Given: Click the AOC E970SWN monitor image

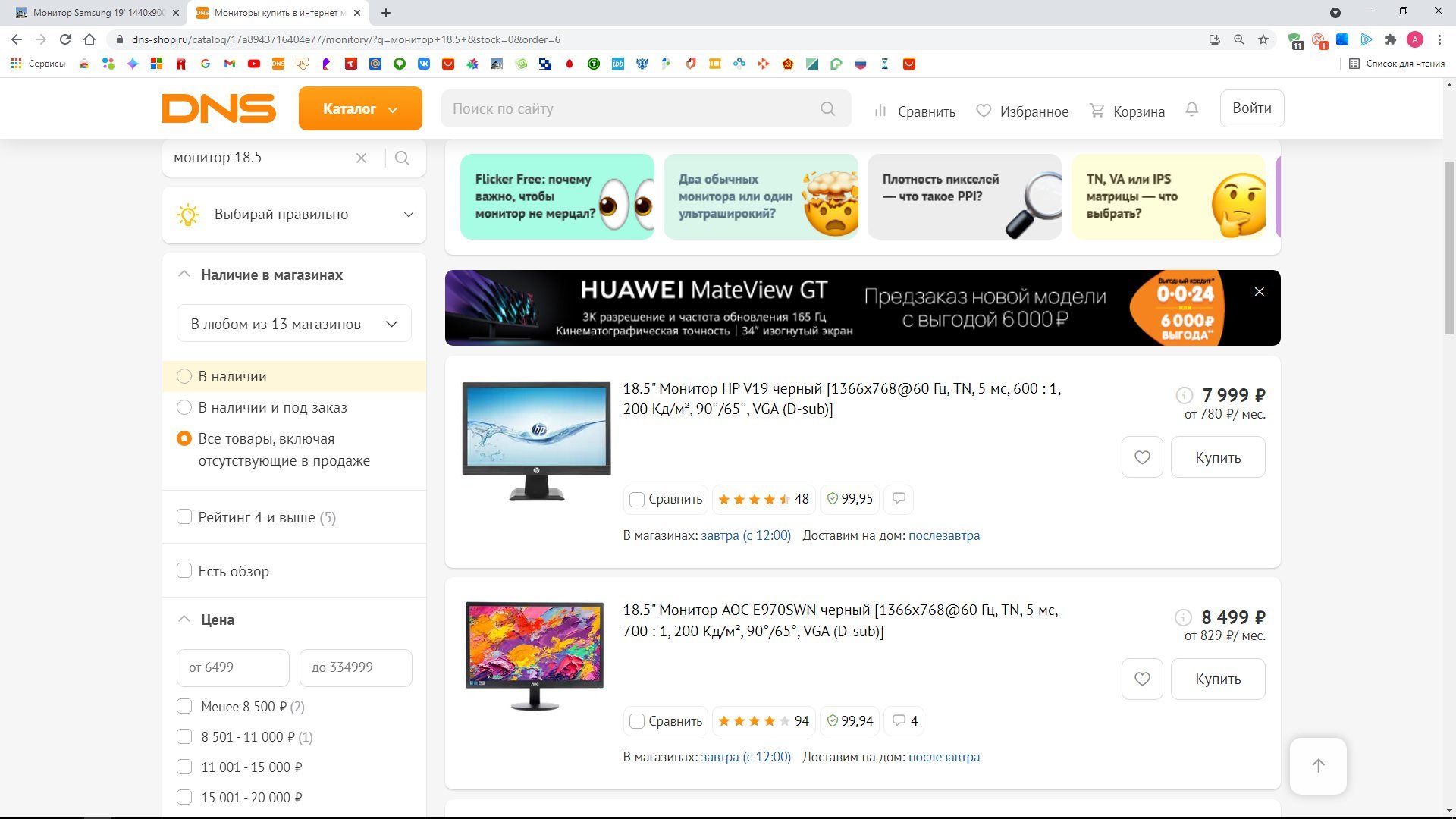Looking at the screenshot, I should click(535, 656).
